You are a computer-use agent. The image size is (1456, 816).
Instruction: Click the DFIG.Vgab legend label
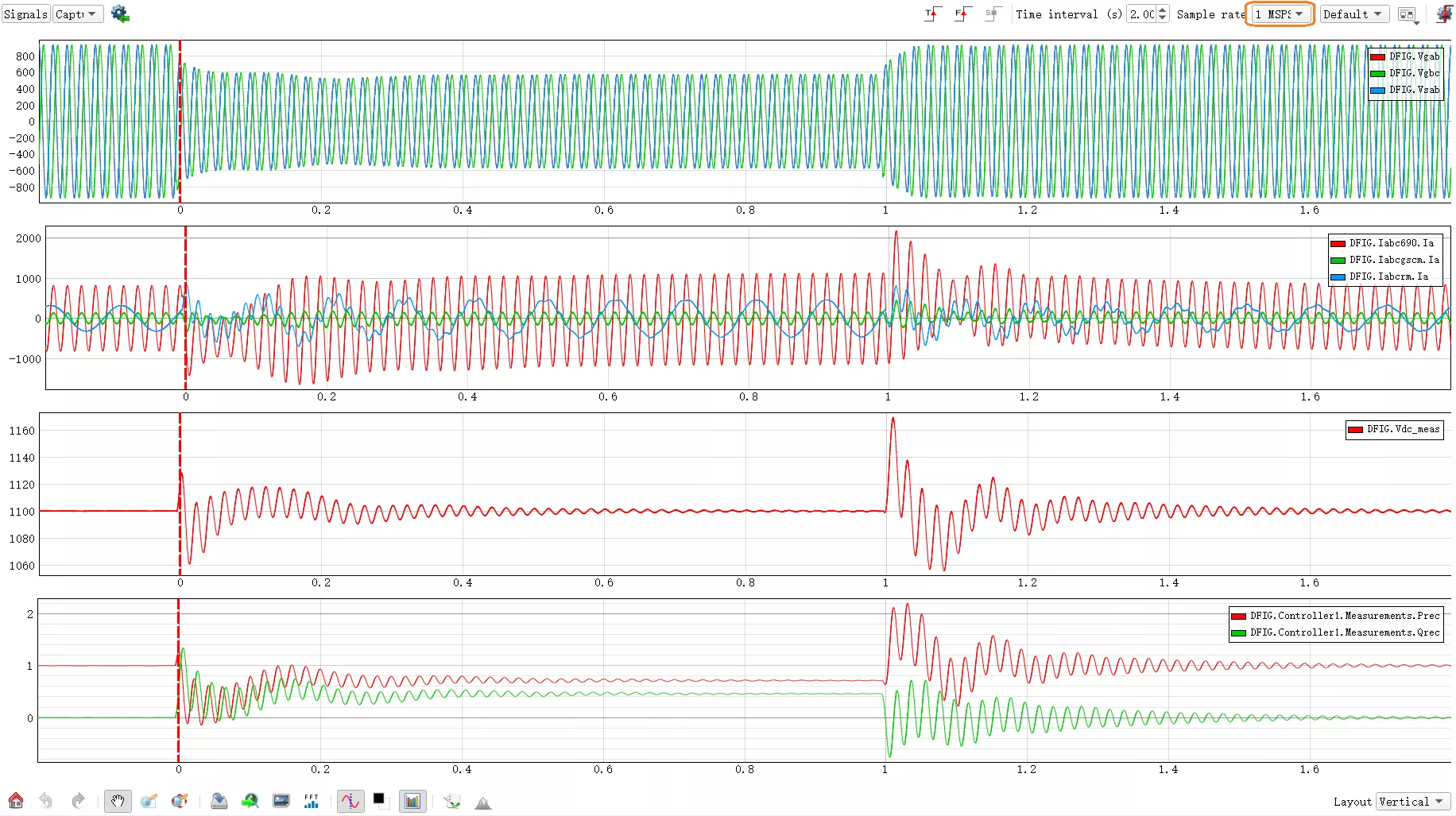point(1414,56)
